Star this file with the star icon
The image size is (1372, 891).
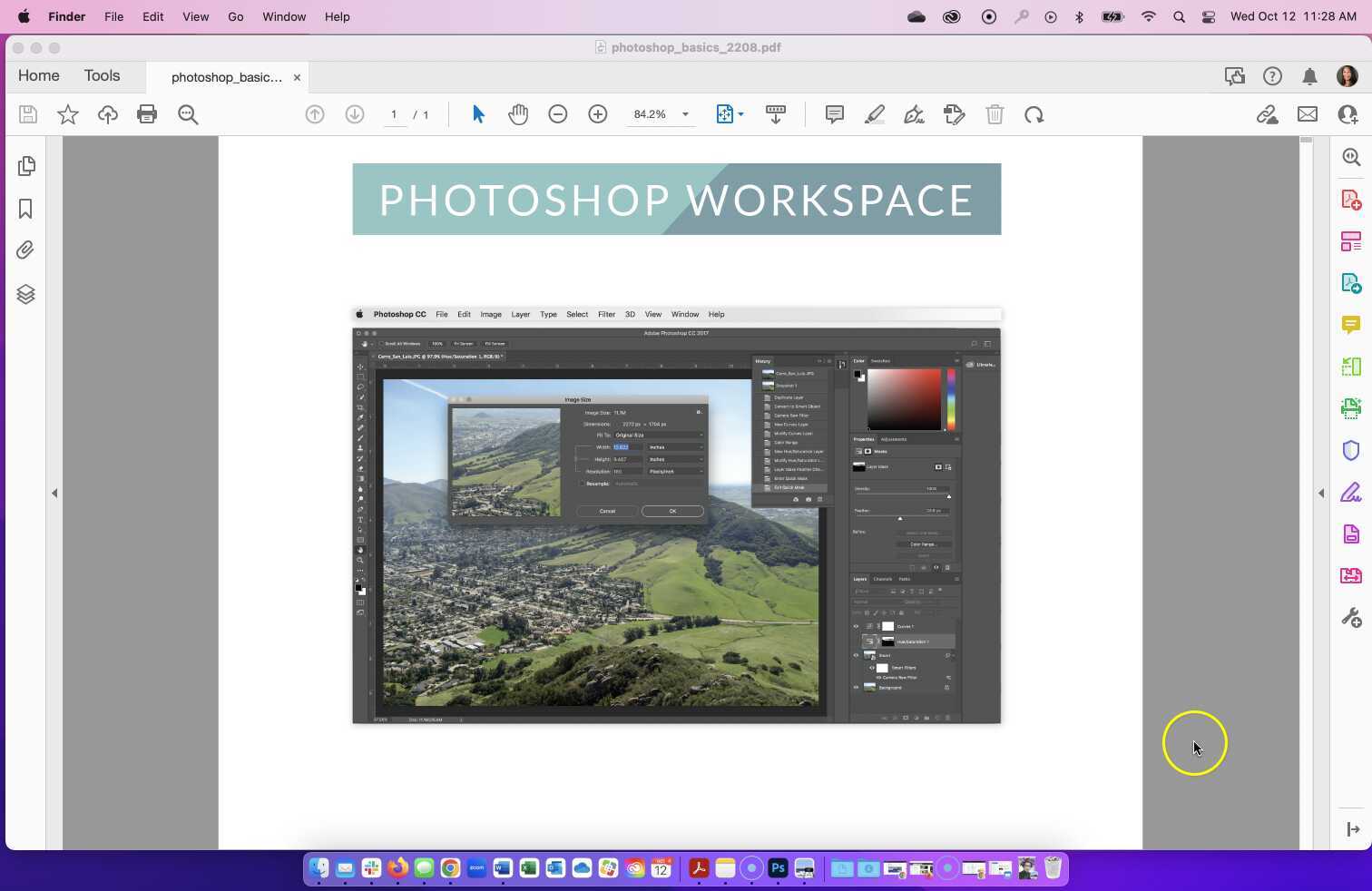(x=68, y=114)
